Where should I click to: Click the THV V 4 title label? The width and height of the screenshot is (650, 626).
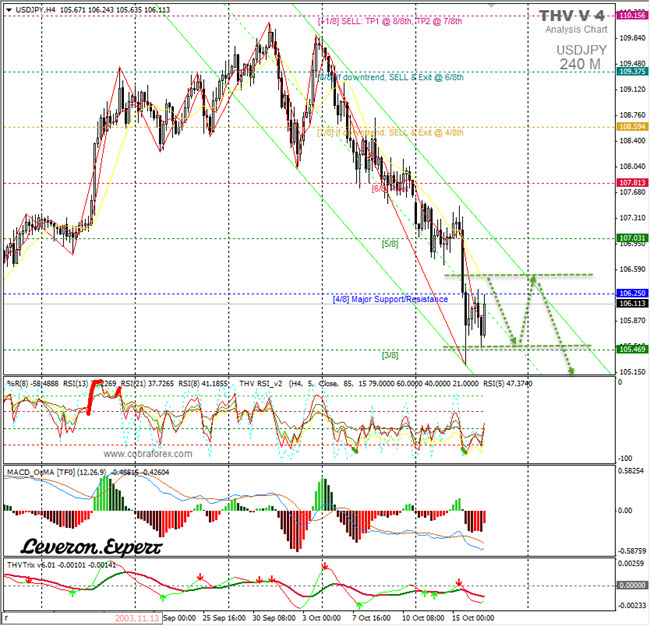click(573, 16)
